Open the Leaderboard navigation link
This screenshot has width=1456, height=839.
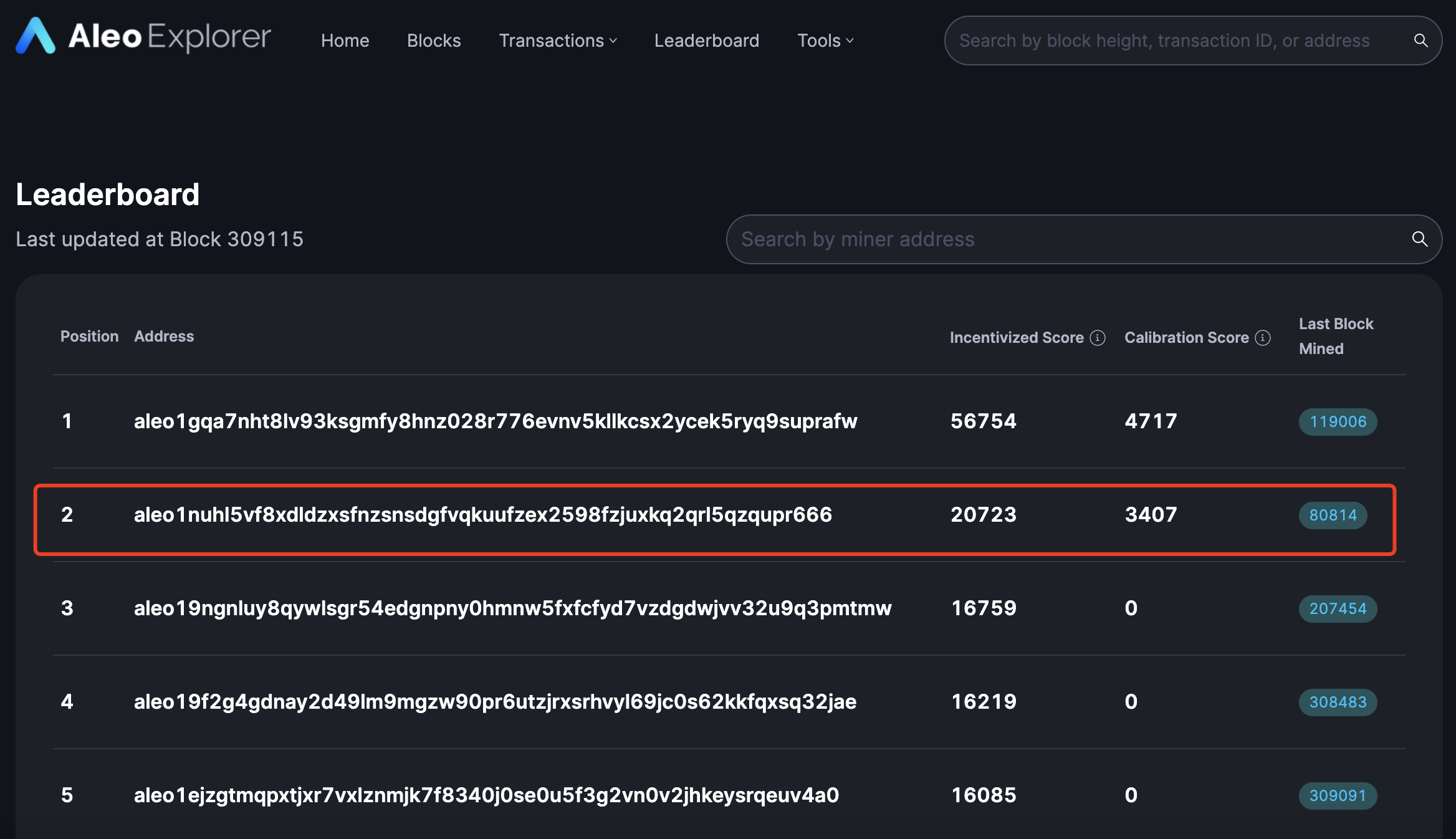click(707, 40)
